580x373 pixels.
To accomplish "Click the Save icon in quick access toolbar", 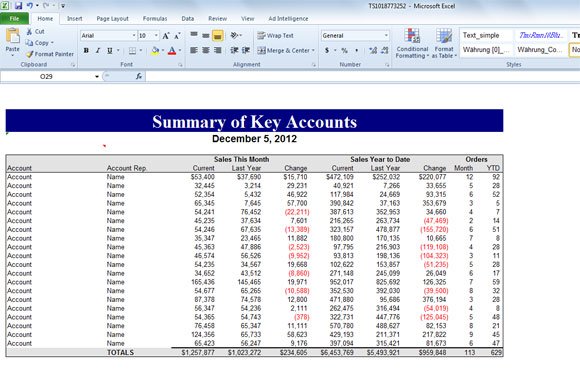I will click(18, 6).
